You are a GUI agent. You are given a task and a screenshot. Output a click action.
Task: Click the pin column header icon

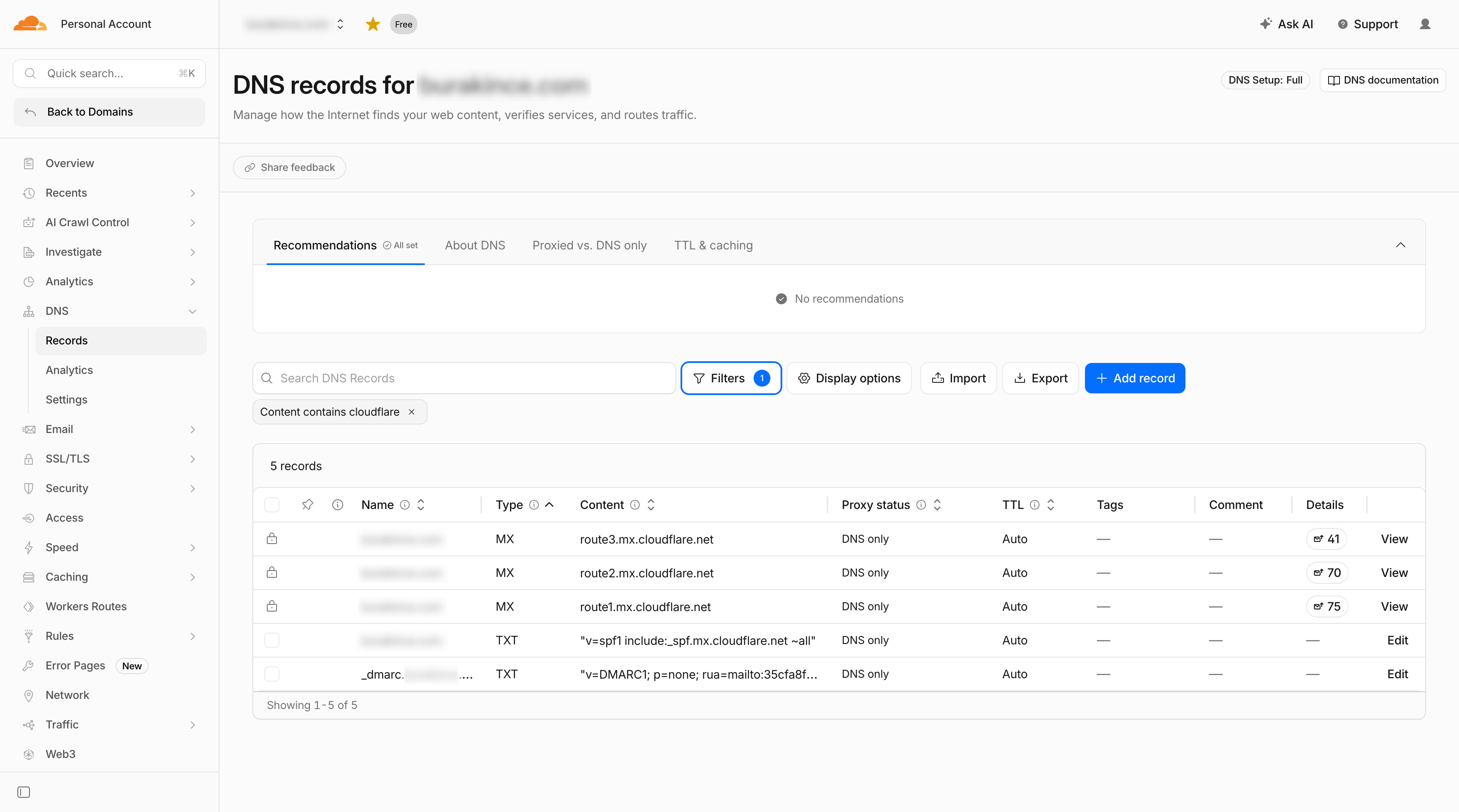coord(307,504)
